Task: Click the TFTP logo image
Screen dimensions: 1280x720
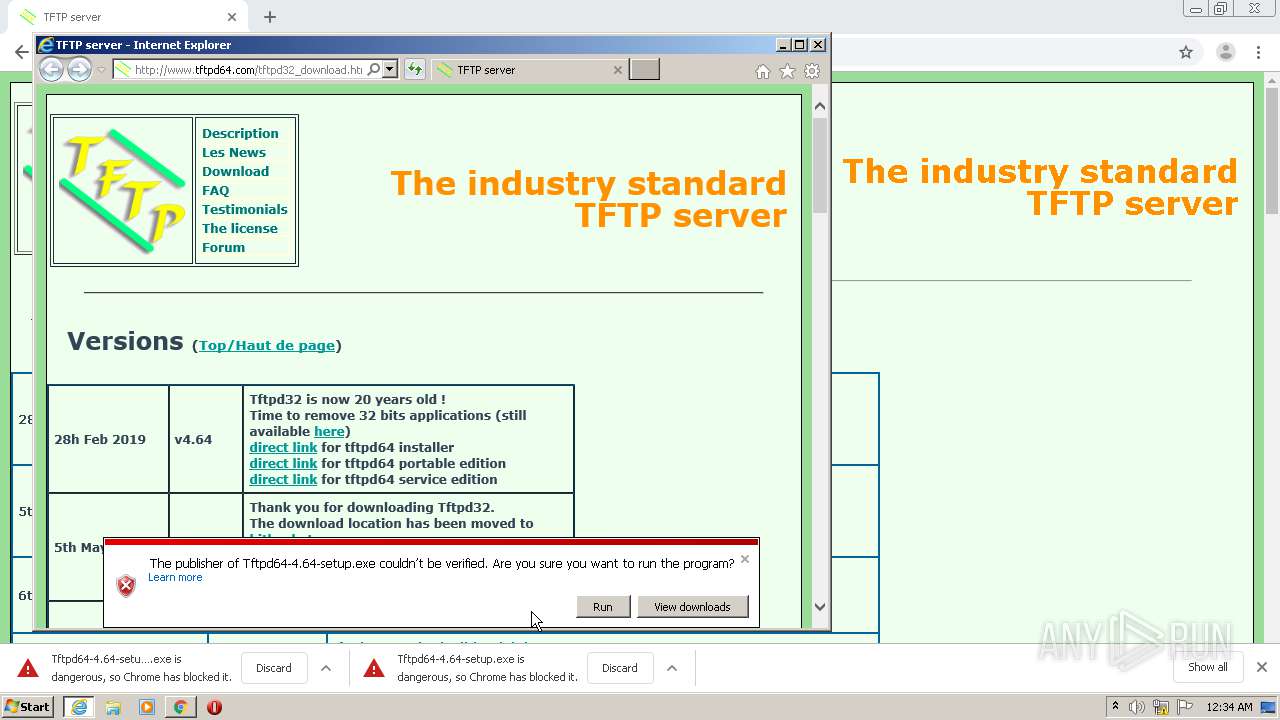Action: coord(122,190)
